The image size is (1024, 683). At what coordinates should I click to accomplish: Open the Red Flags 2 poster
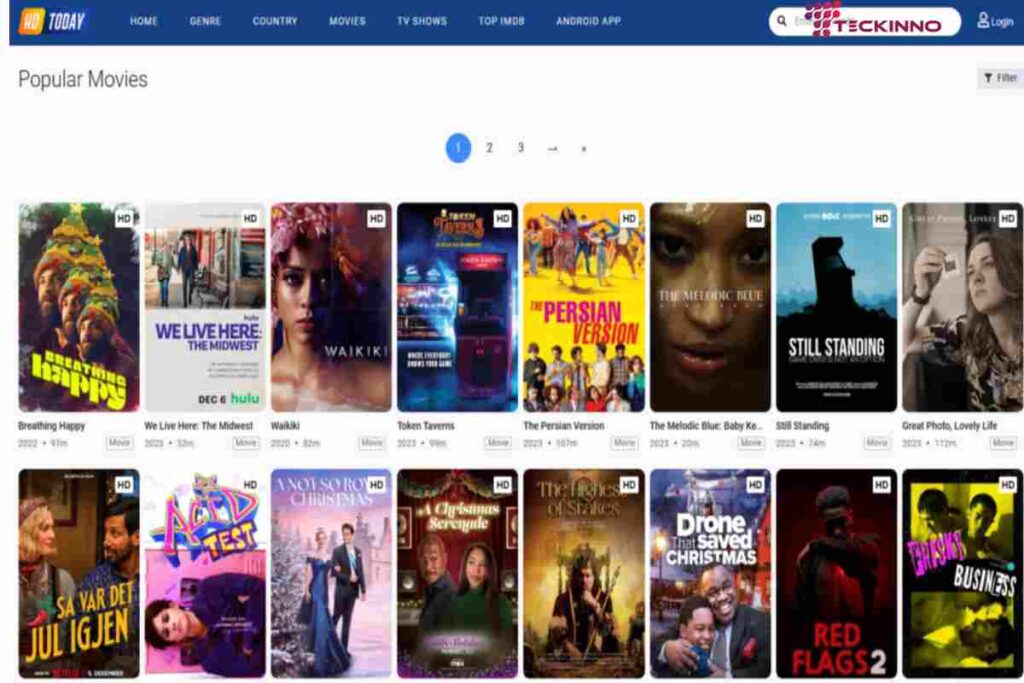836,573
